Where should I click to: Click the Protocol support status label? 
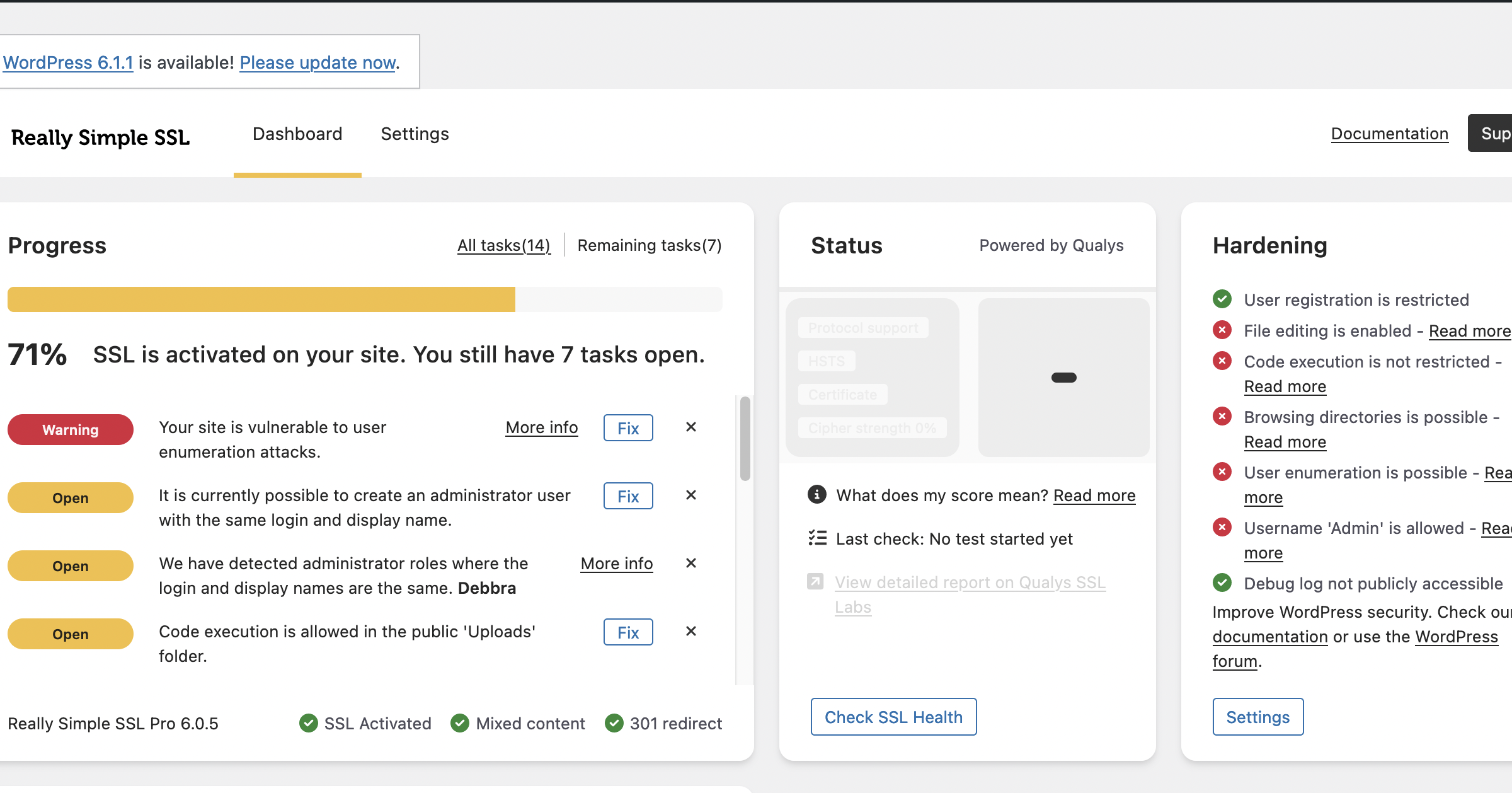point(863,328)
